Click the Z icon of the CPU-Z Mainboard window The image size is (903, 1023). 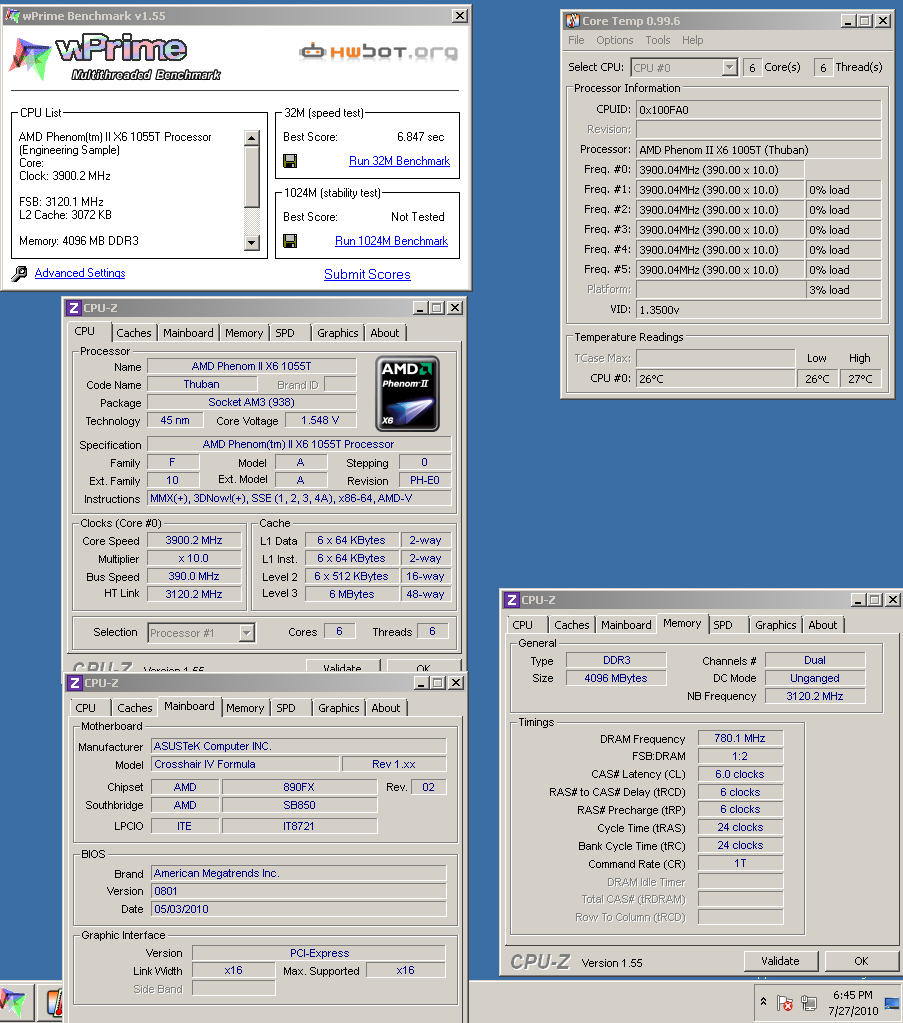(75, 683)
